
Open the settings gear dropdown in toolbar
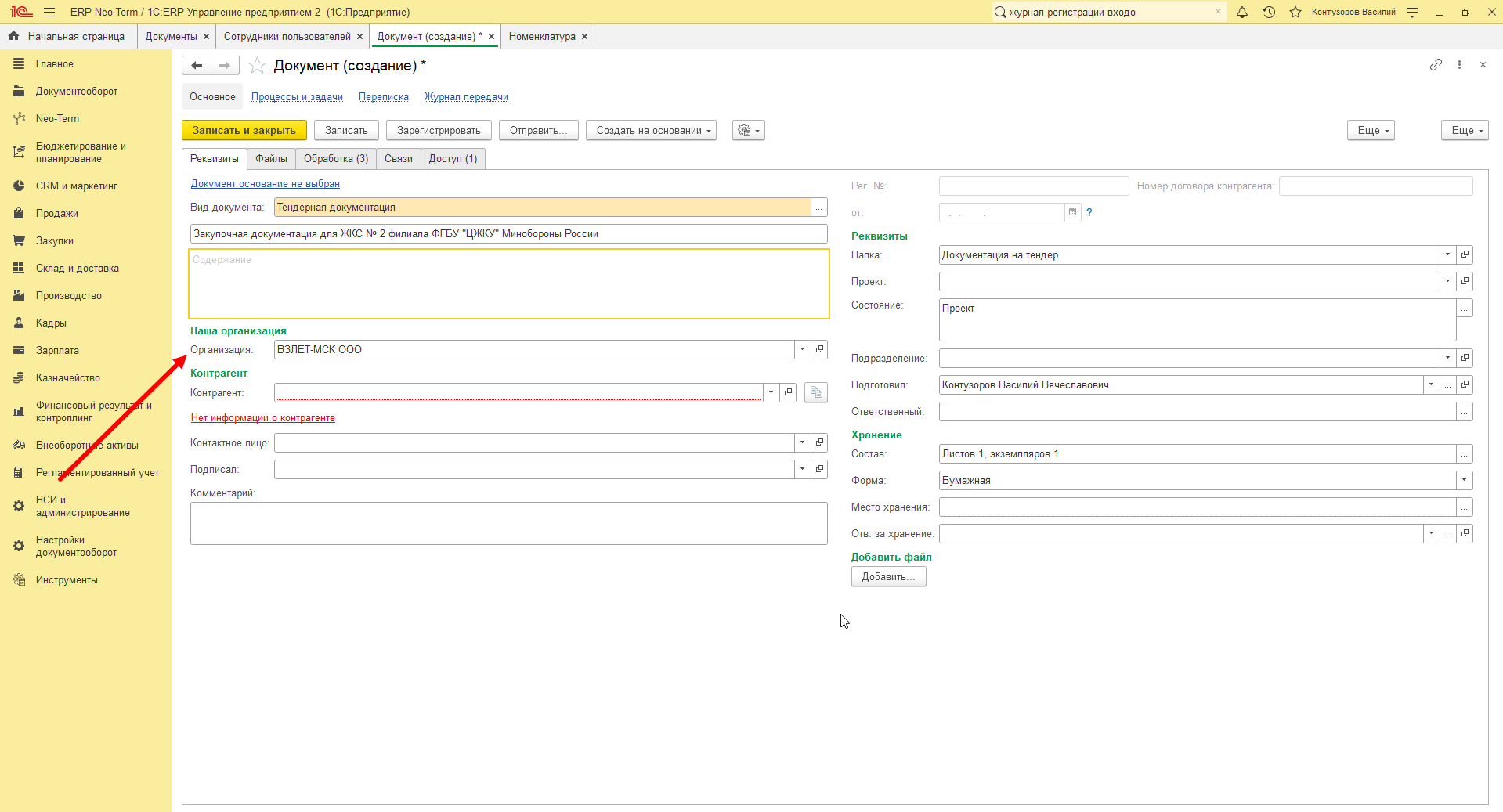pos(749,131)
